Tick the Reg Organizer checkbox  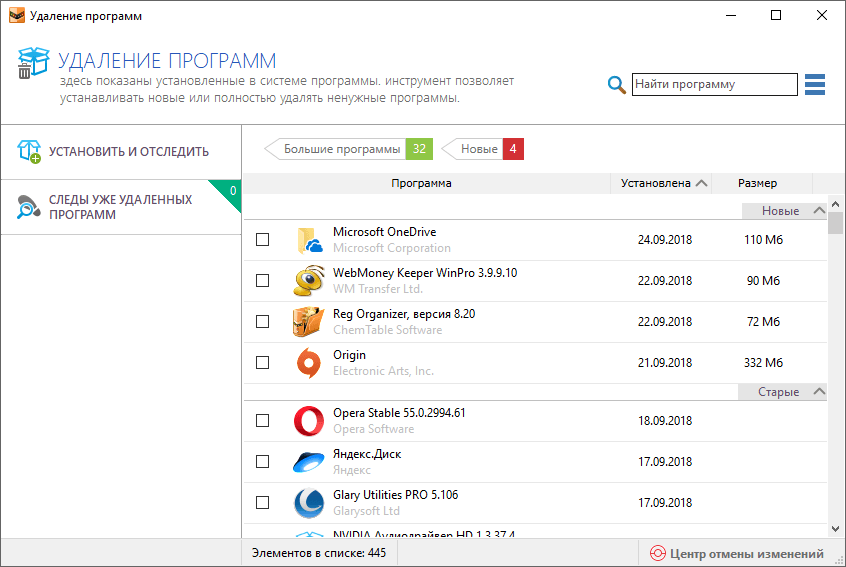(x=263, y=322)
